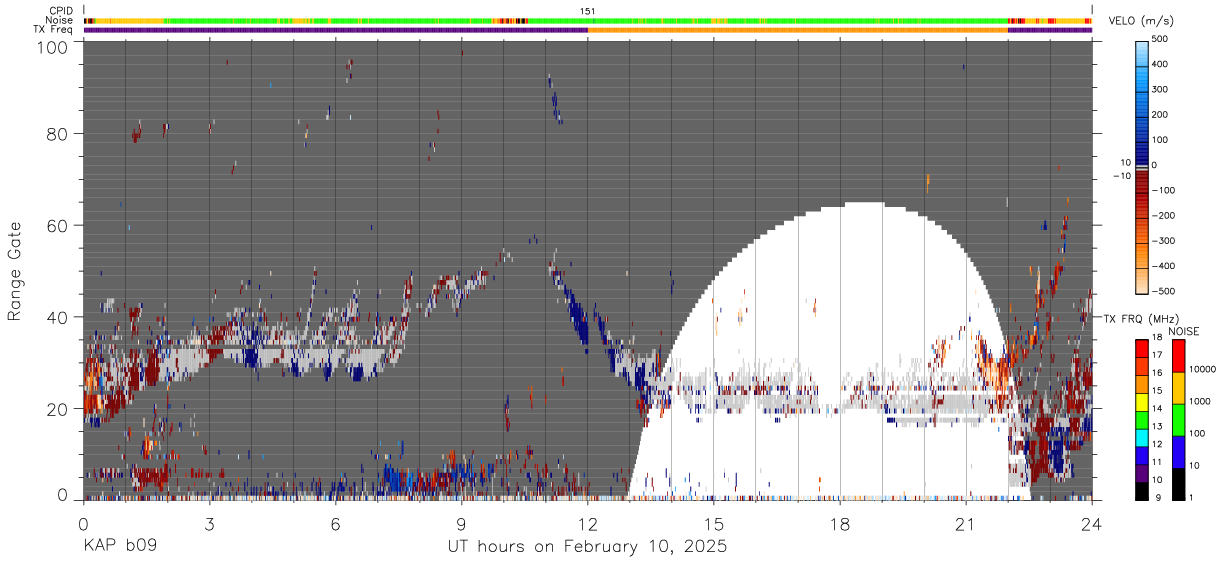Click the NOISE legend title
The width and height of the screenshot is (1228, 567).
[1184, 331]
